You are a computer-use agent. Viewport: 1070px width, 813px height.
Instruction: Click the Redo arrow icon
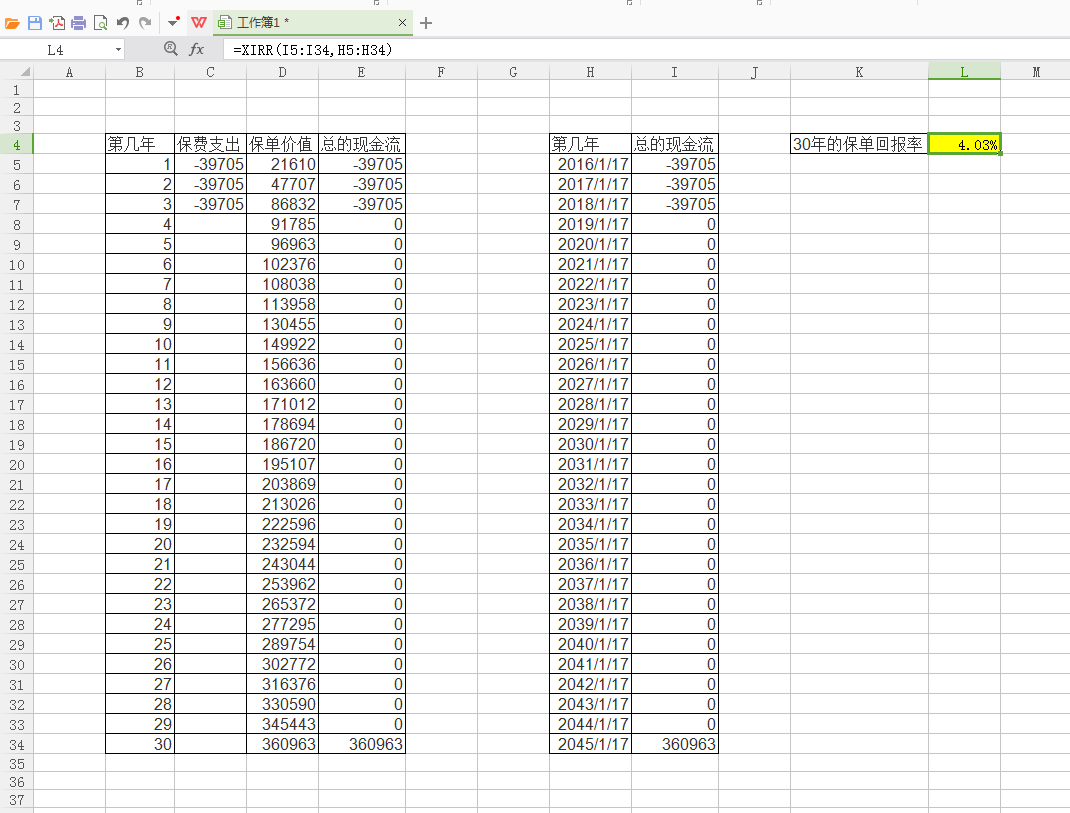tap(145, 23)
